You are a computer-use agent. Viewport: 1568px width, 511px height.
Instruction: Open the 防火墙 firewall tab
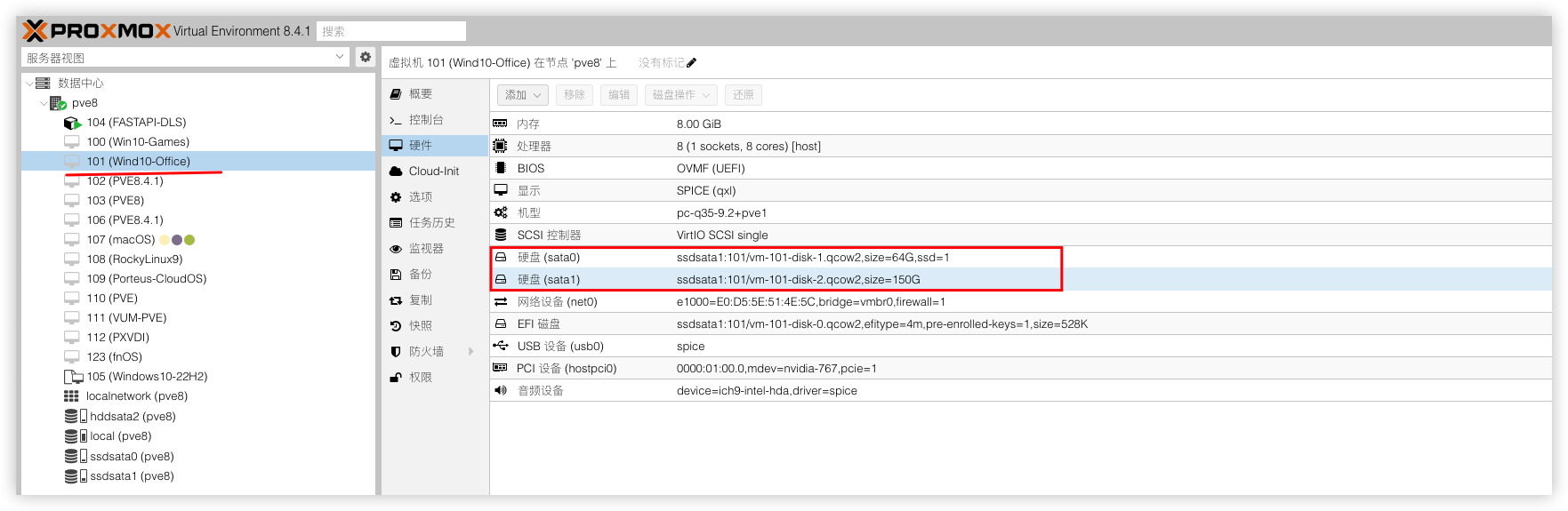[435, 352]
